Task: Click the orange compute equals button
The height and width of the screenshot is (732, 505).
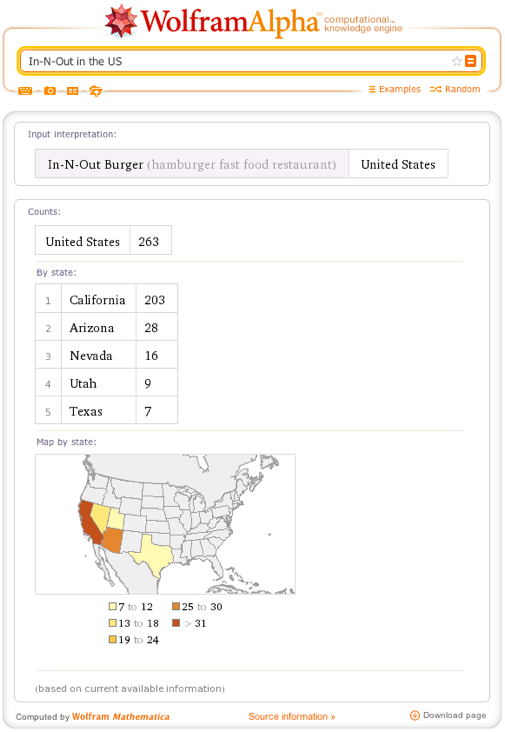Action: [470, 61]
